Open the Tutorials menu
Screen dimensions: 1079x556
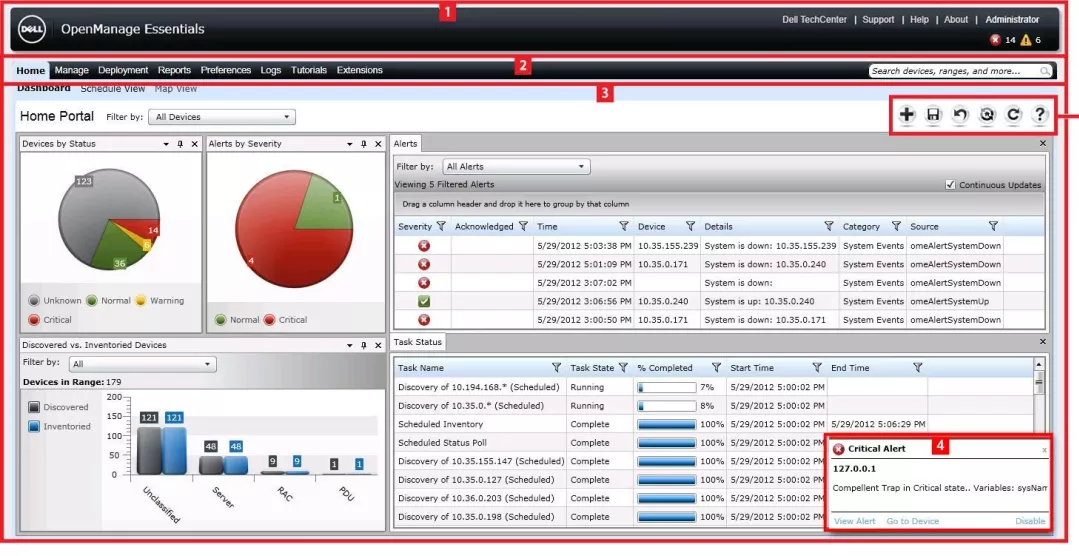click(309, 70)
